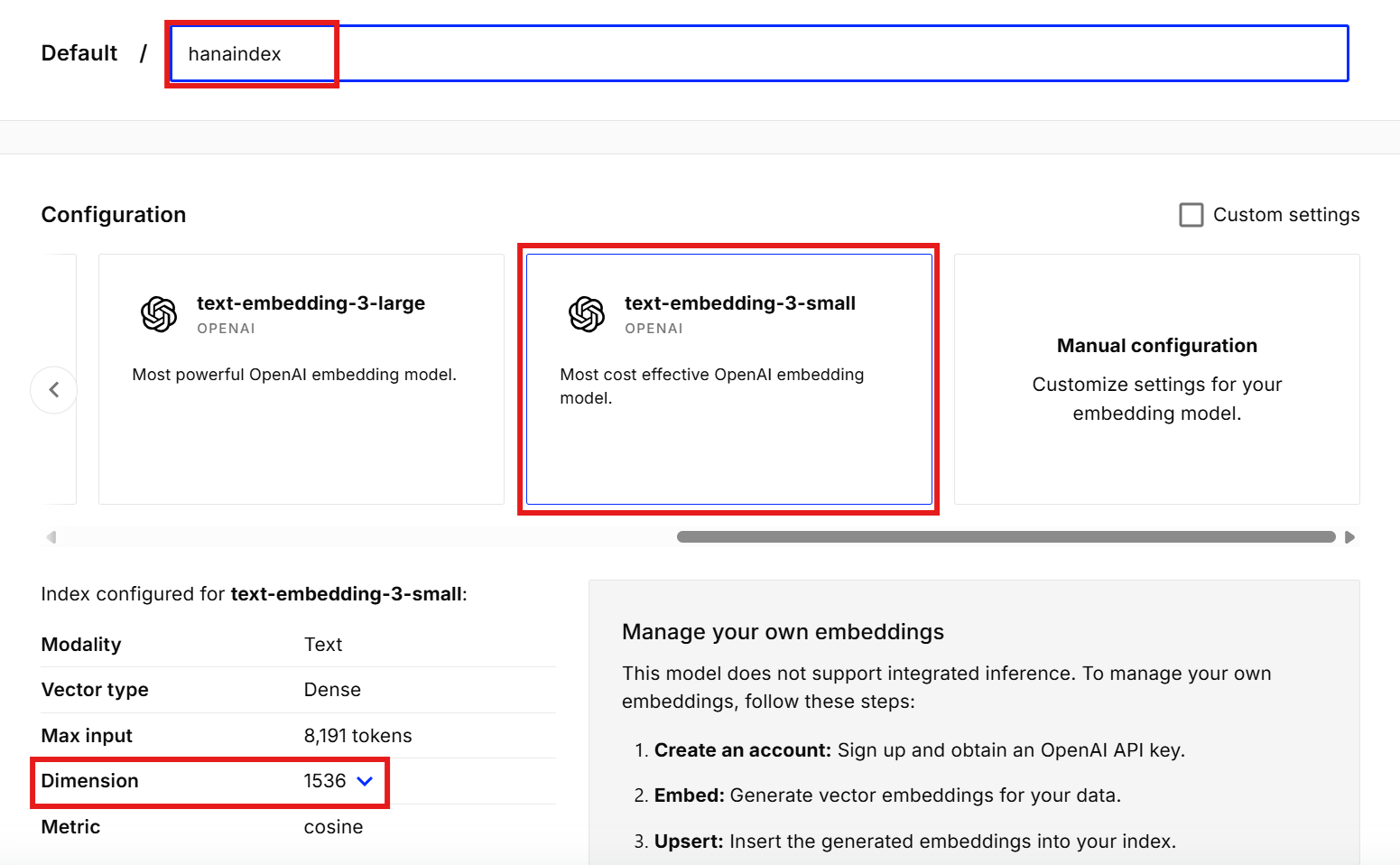Image resolution: width=1400 pixels, height=865 pixels.
Task: Click the hanaindex index name input field
Action: click(759, 53)
